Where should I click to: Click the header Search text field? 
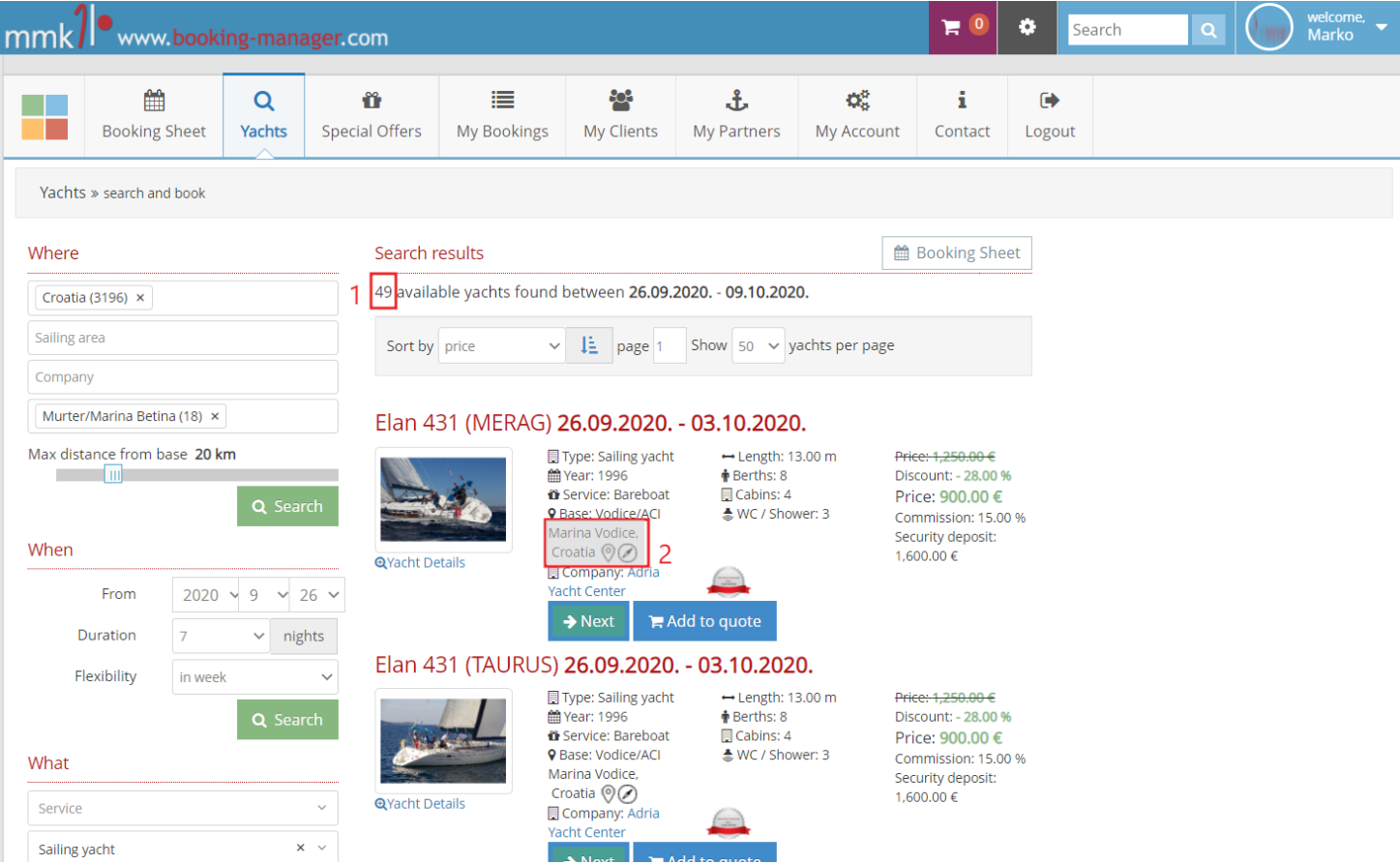pyautogui.click(x=1128, y=30)
